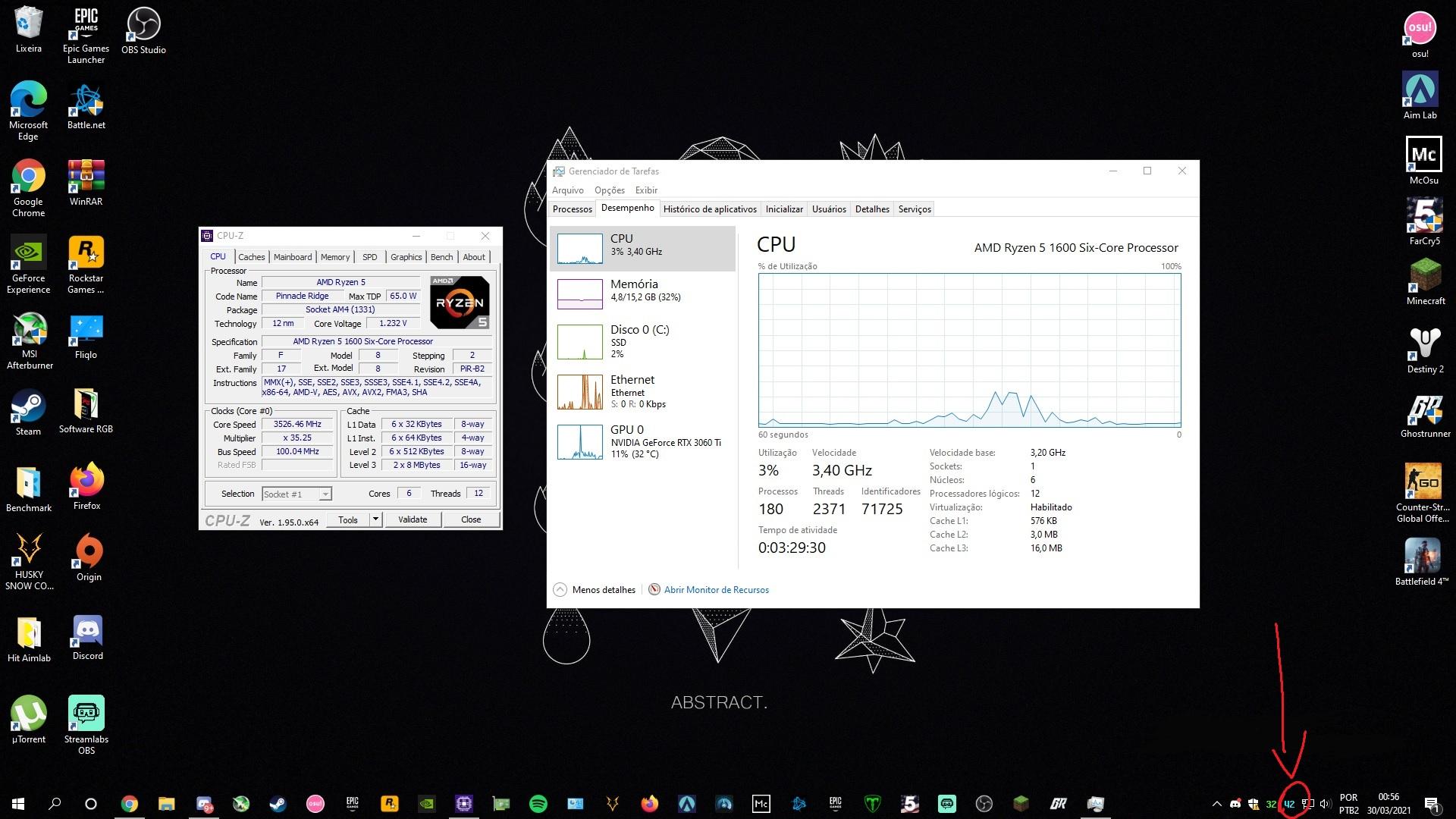
Task: Switch to the Bench tab in CPU-Z
Action: (441, 257)
